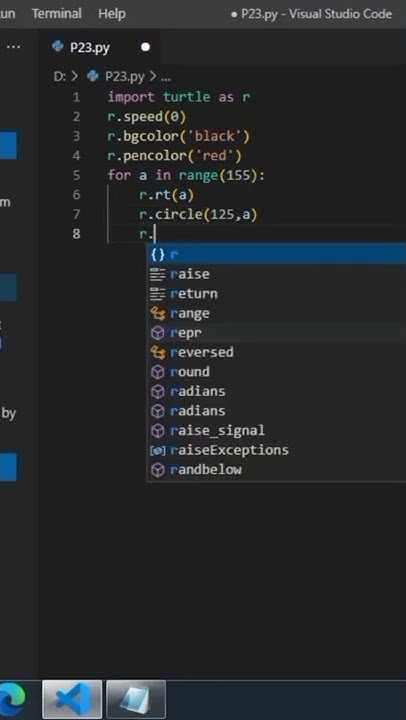
Task: Click the r.pencolor('red') line
Action: [x=175, y=156]
